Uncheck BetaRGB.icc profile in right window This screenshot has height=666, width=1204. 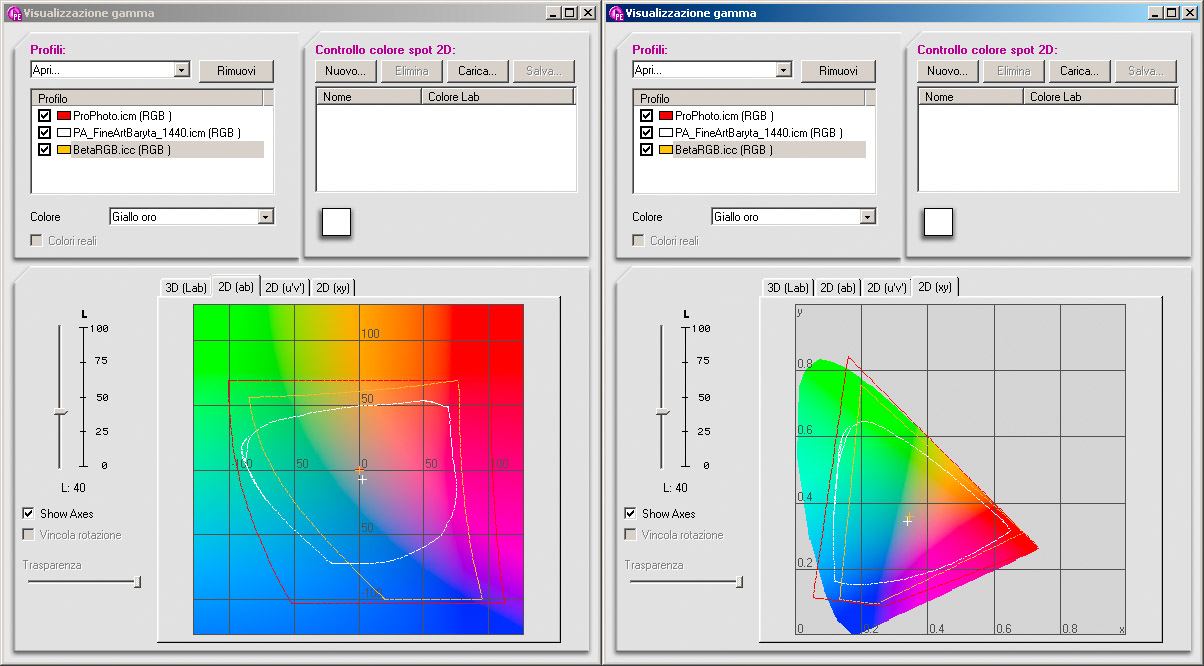pyautogui.click(x=646, y=150)
